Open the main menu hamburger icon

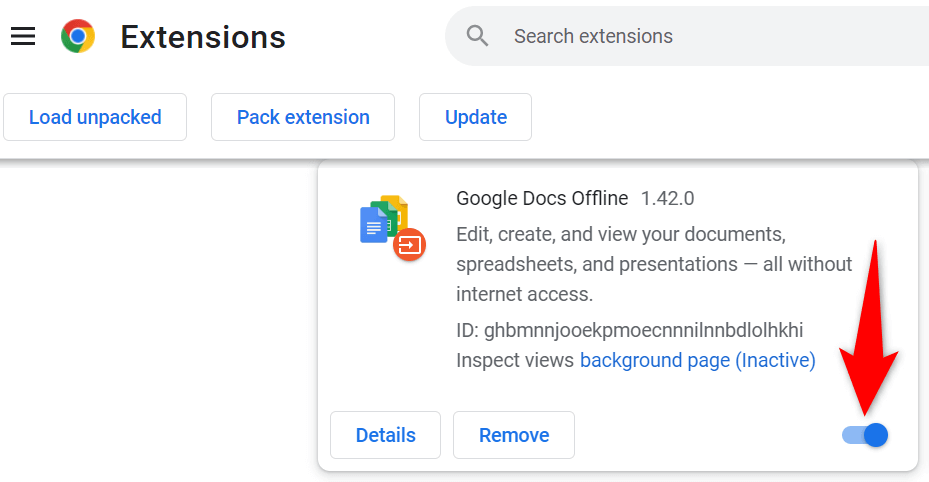click(23, 37)
